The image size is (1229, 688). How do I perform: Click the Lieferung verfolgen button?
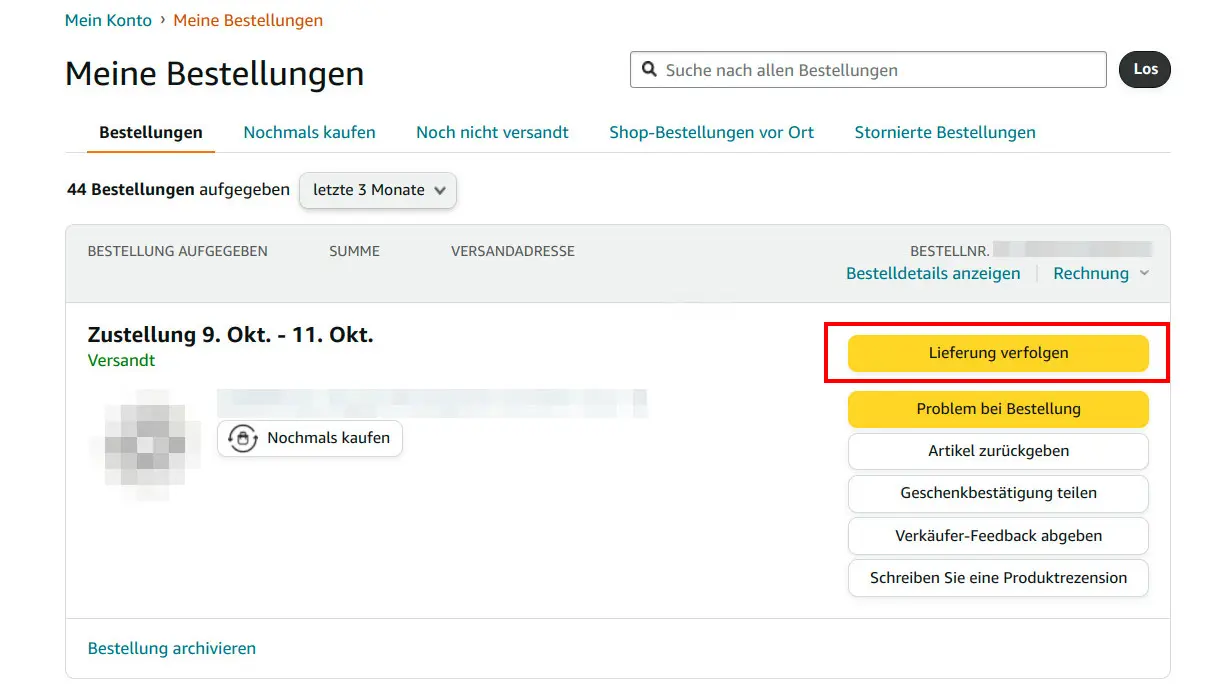click(998, 353)
